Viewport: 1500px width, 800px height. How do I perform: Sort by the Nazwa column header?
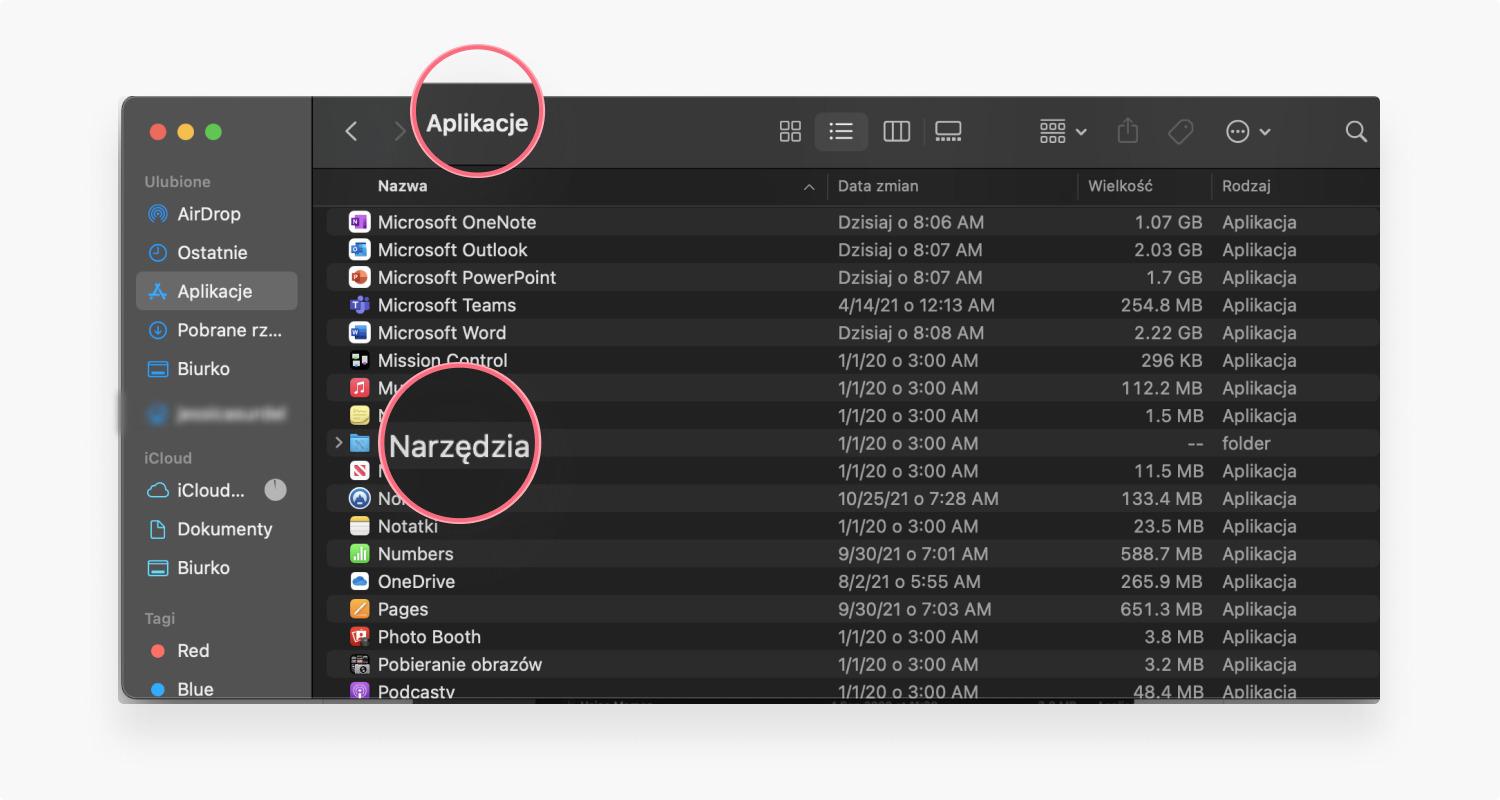pyautogui.click(x=402, y=186)
